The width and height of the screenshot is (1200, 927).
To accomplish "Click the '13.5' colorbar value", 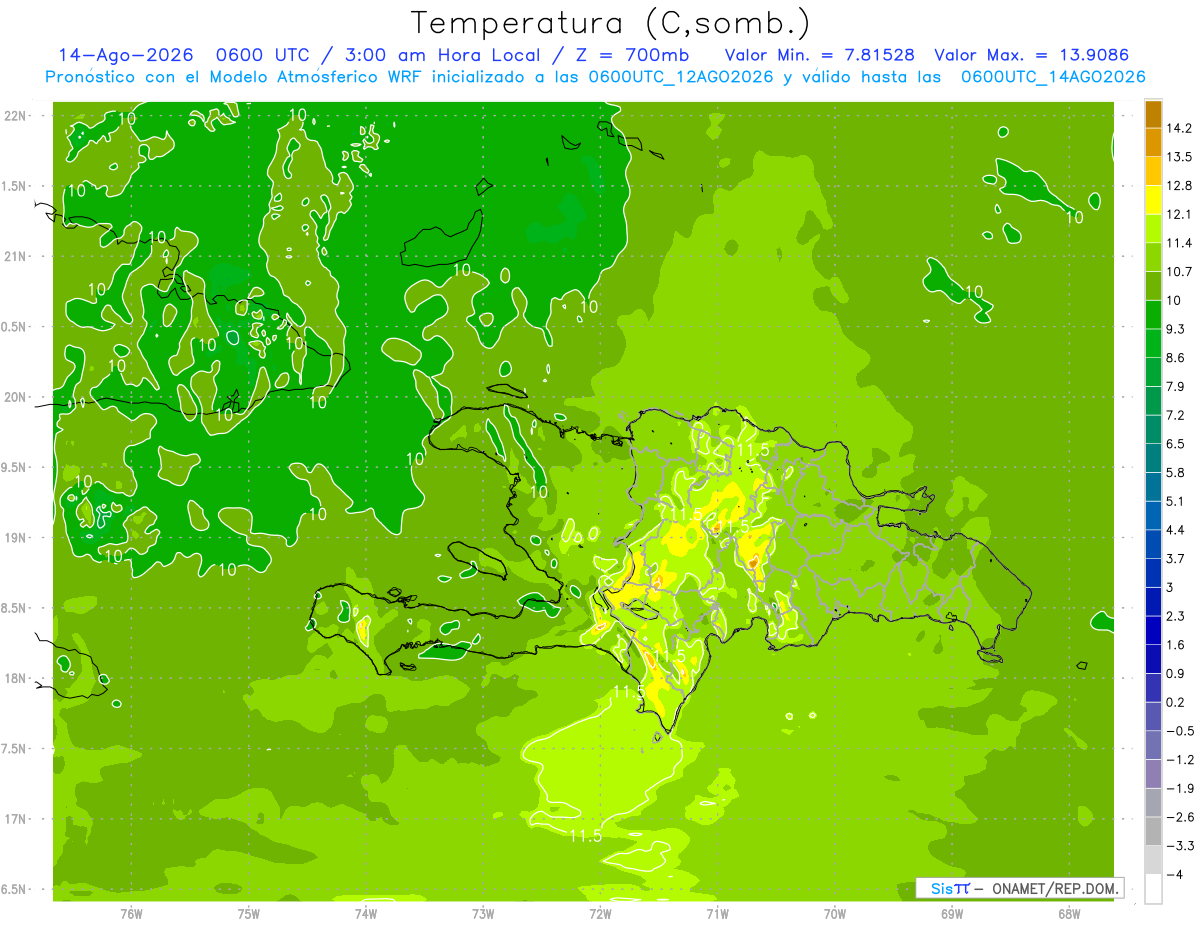I will coord(1179,157).
